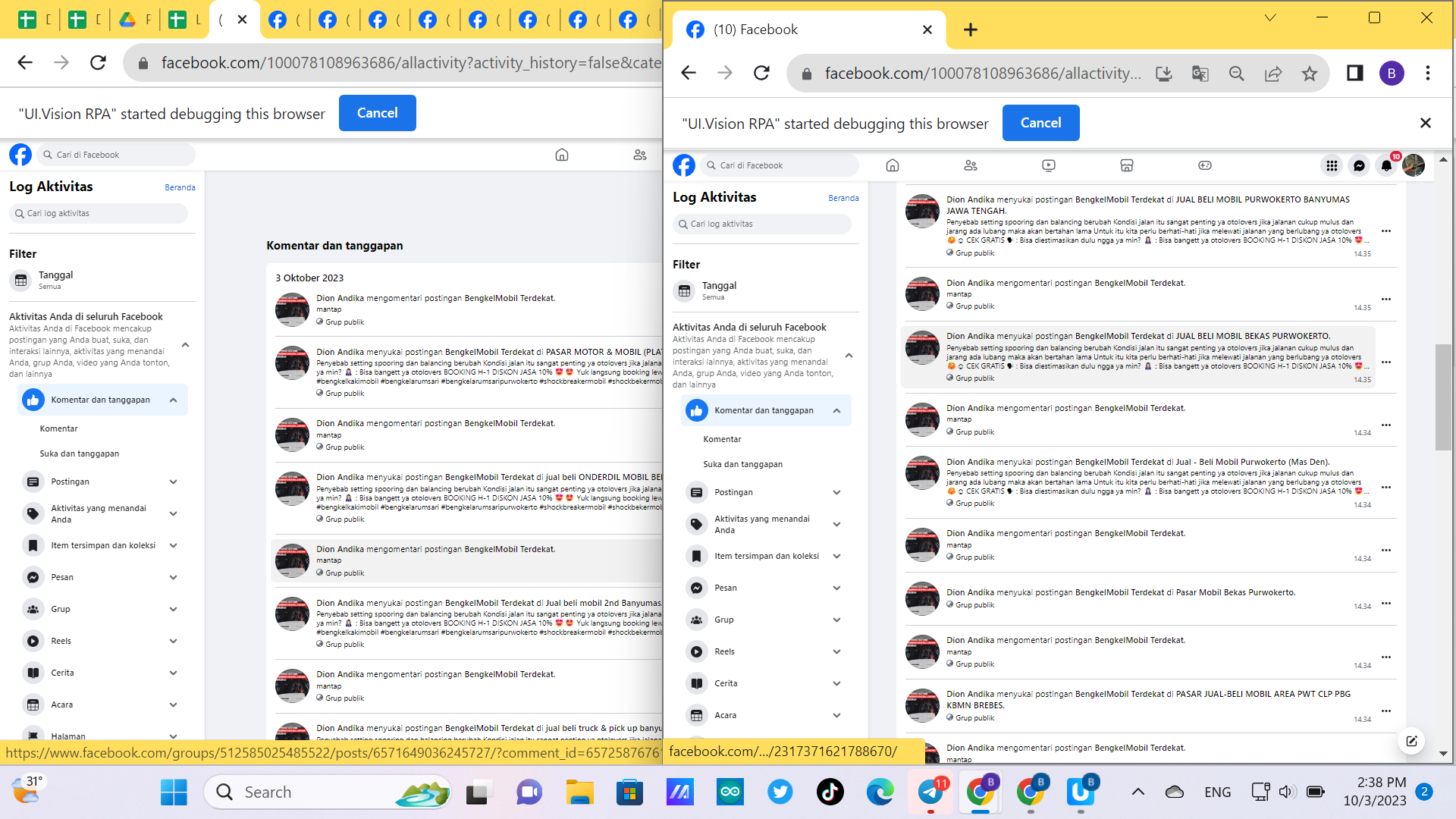Go back in the left browser window

pyautogui.click(x=25, y=62)
